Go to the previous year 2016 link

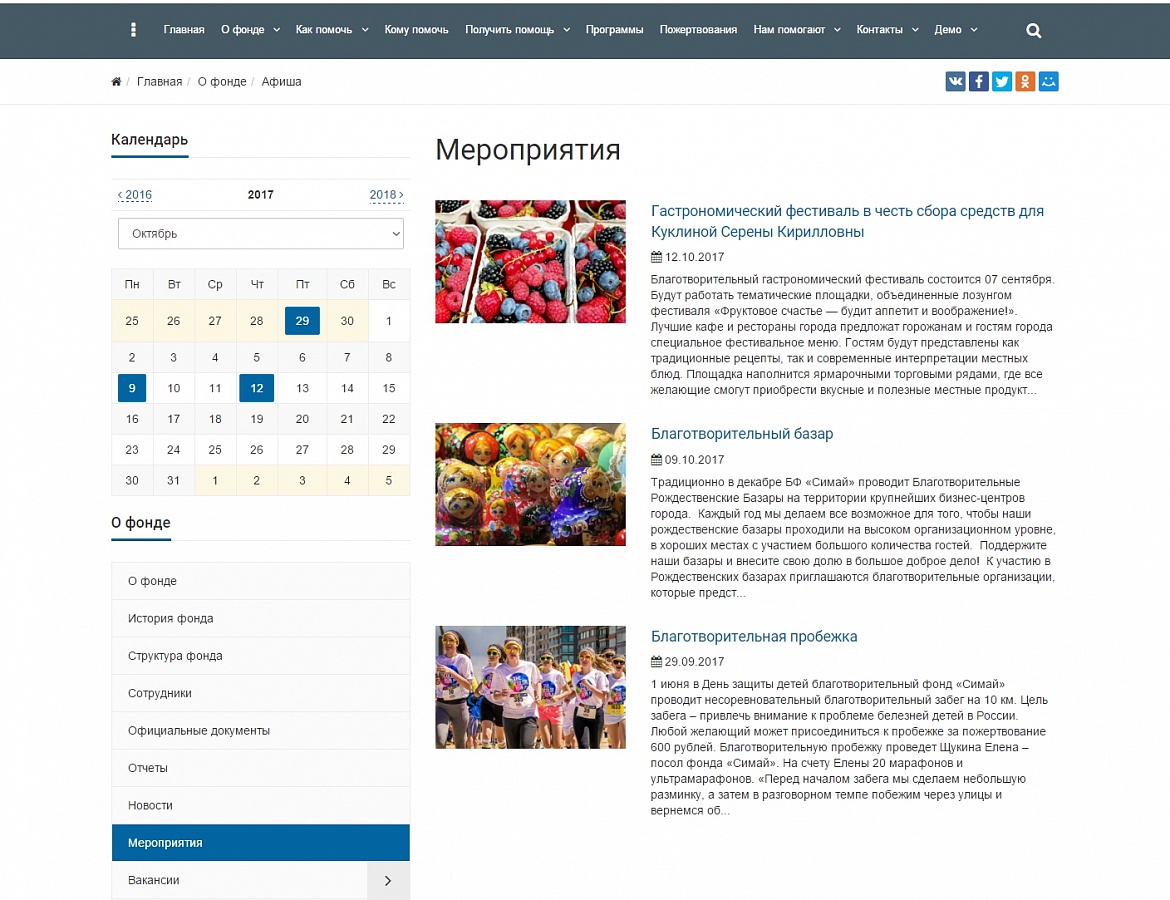click(135, 195)
